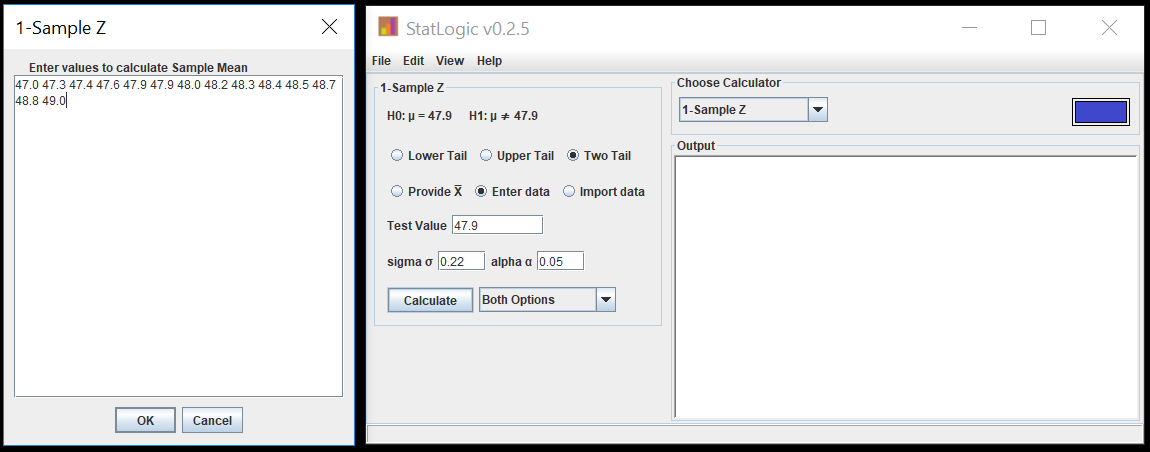
Task: Open the Help menu
Action: click(489, 61)
